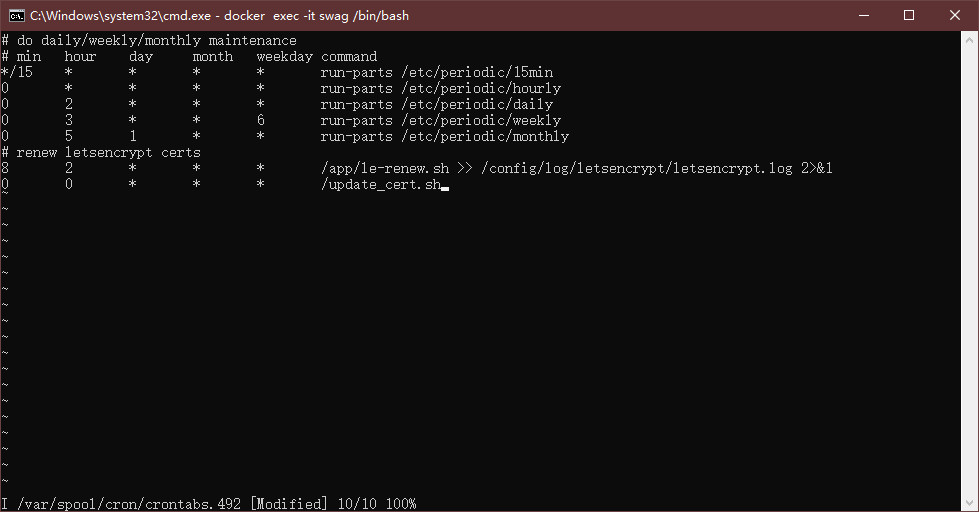Click the letsencrypt.log path text
This screenshot has width=979, height=512.
click(636, 169)
